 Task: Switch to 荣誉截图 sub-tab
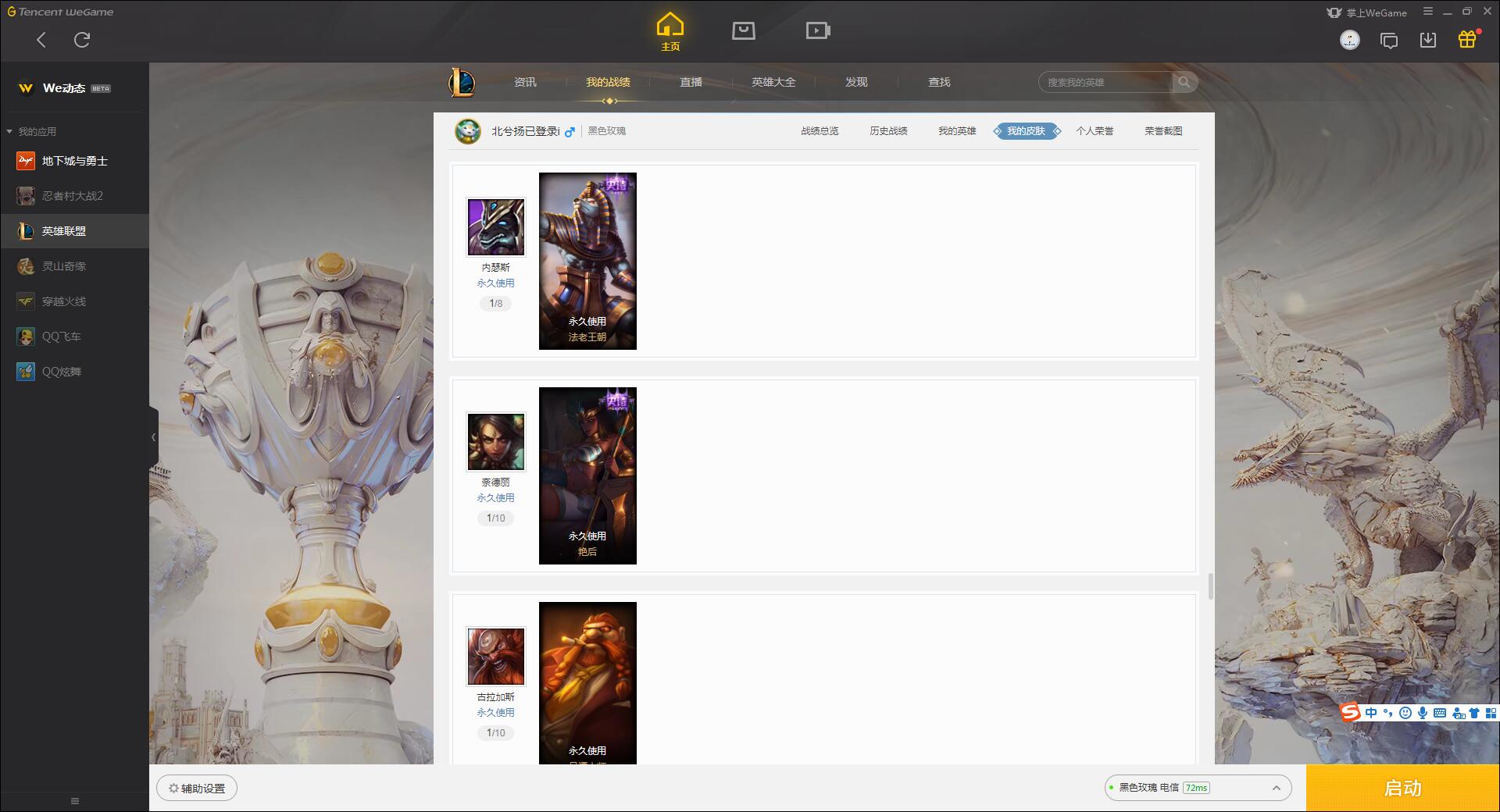pyautogui.click(x=1163, y=131)
